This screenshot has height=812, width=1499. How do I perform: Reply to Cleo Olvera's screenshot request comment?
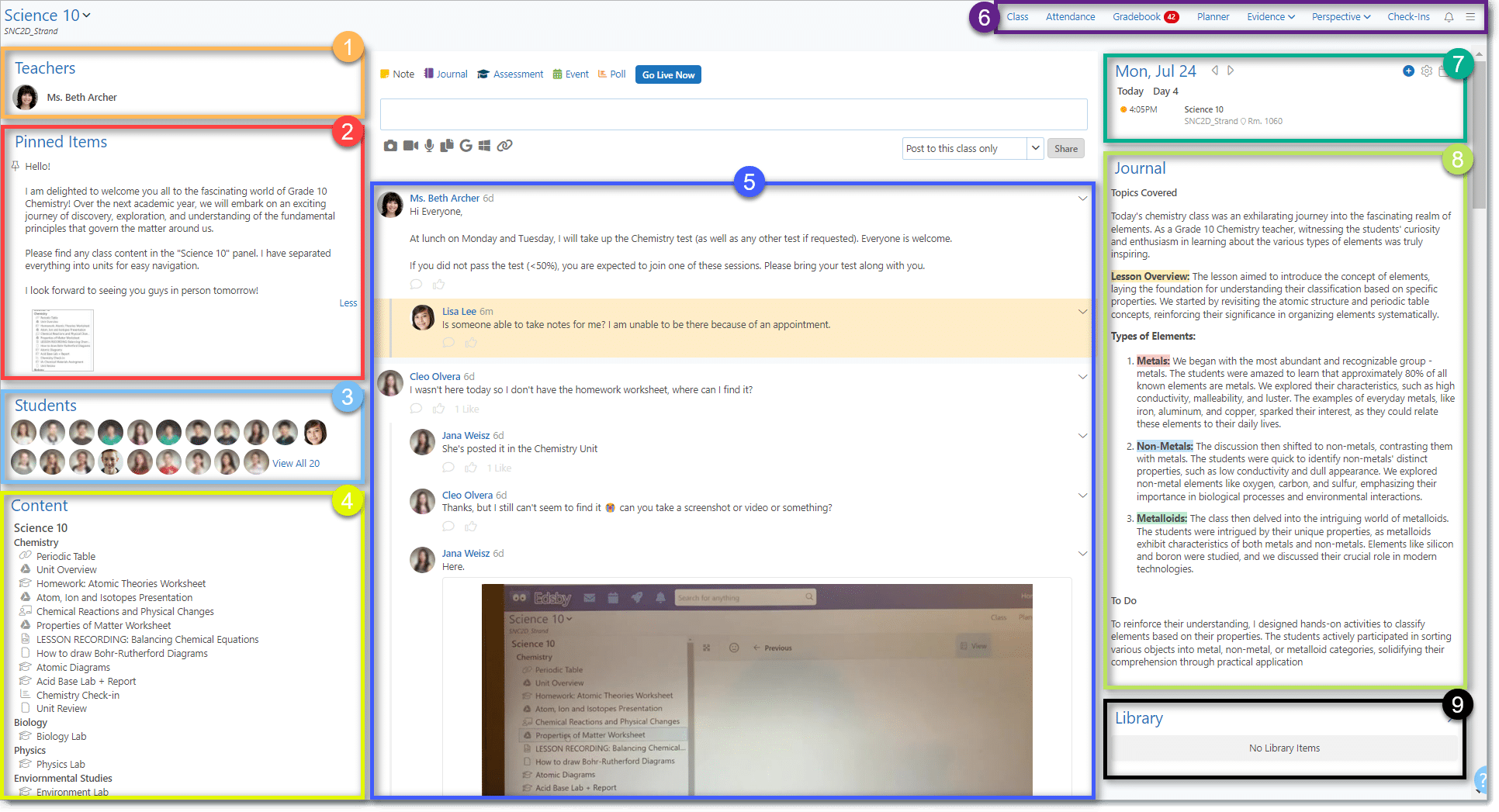point(448,527)
